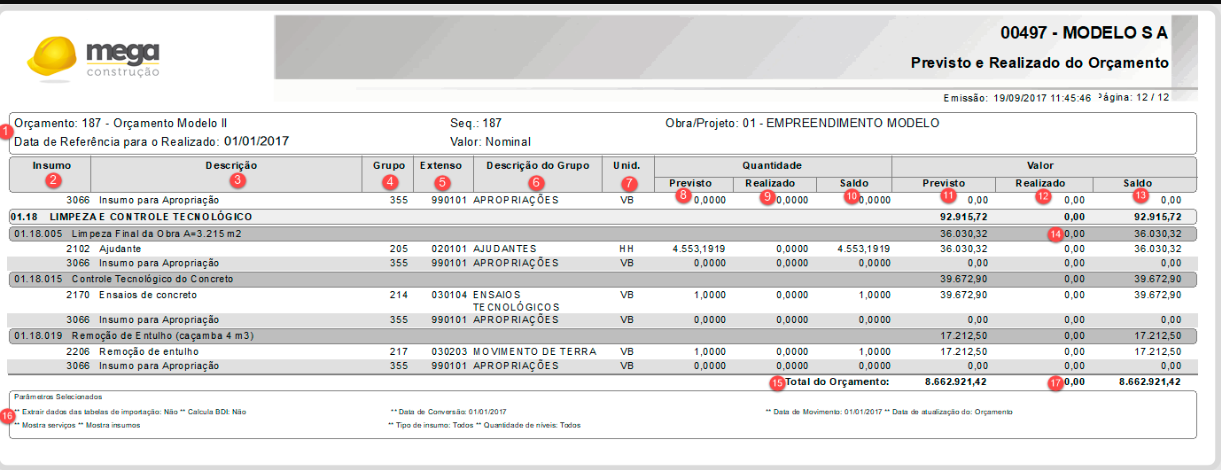Click '** Mostra insumos' parameter
Viewport: 1221px width, 470px height.
(109, 425)
